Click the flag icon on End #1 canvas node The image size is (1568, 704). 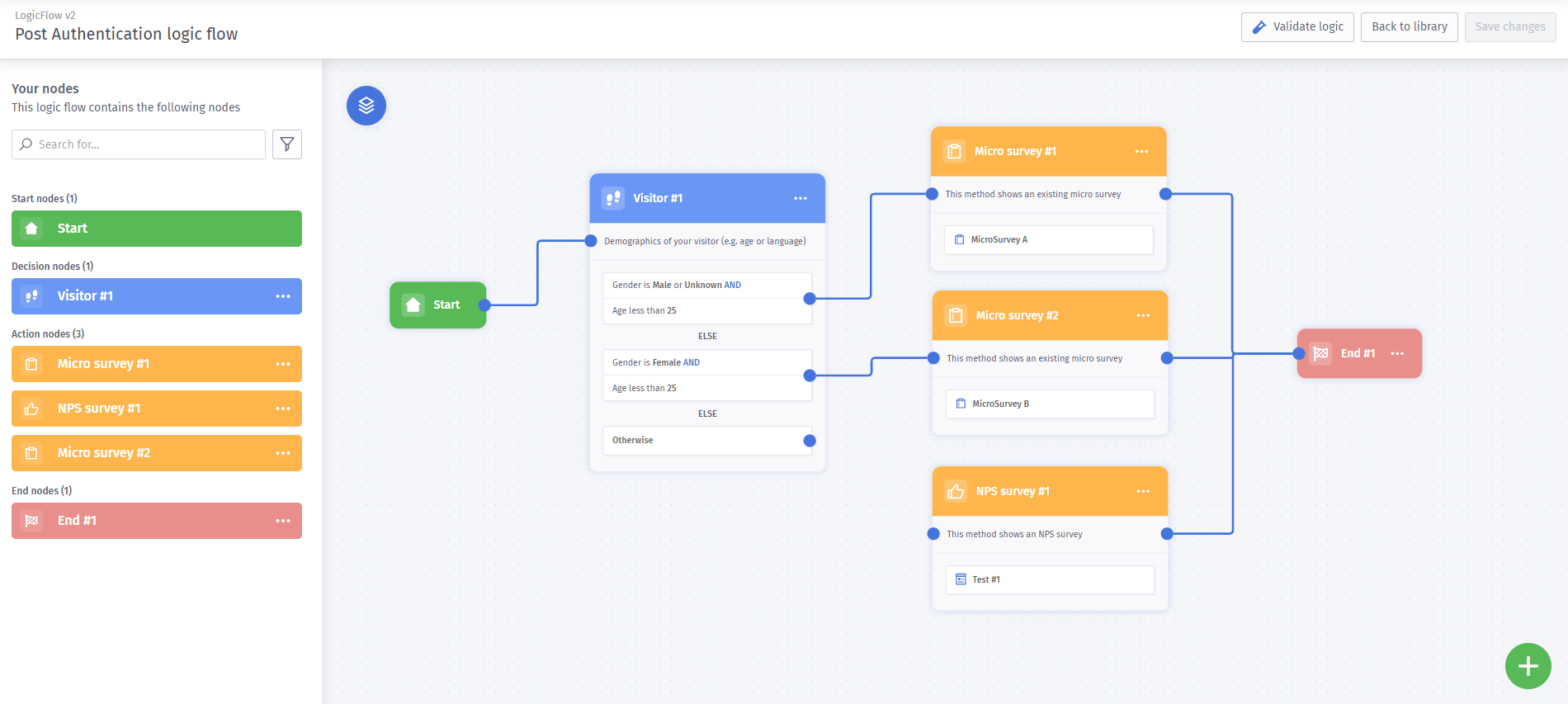coord(1320,353)
